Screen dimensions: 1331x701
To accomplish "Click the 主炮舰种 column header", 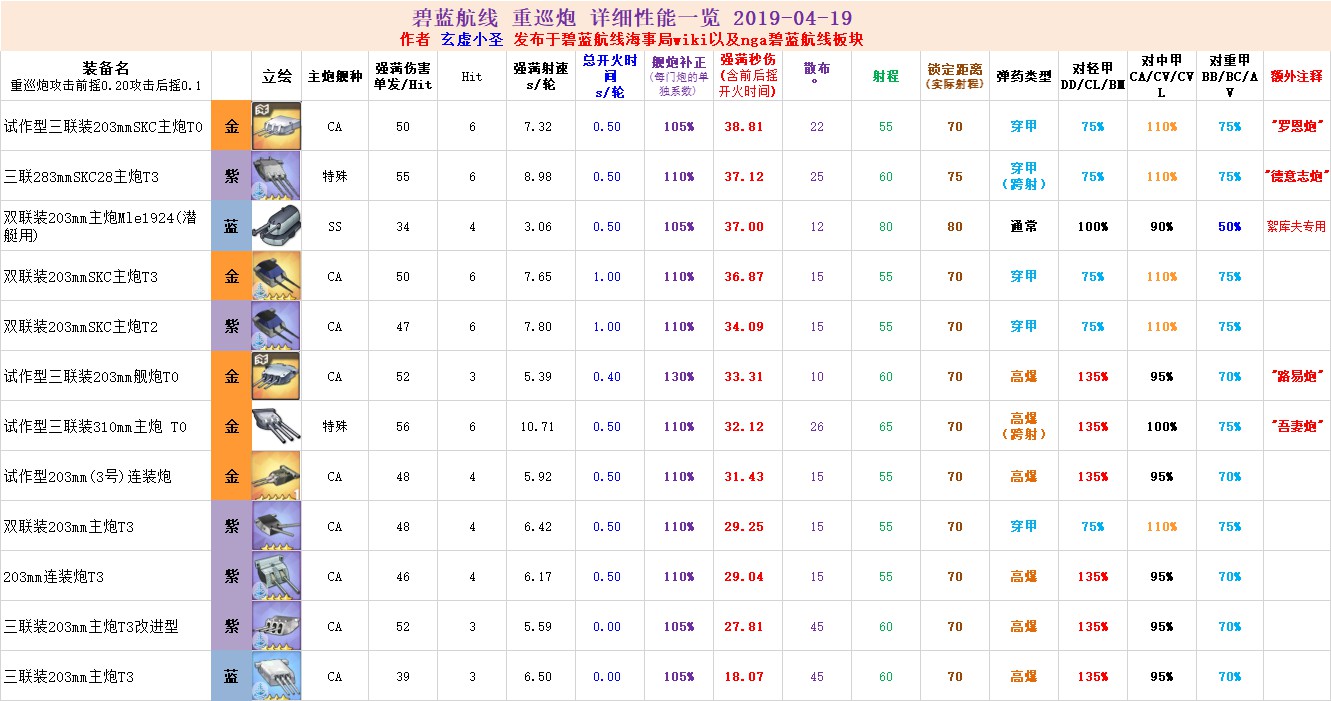I will click(x=334, y=76).
